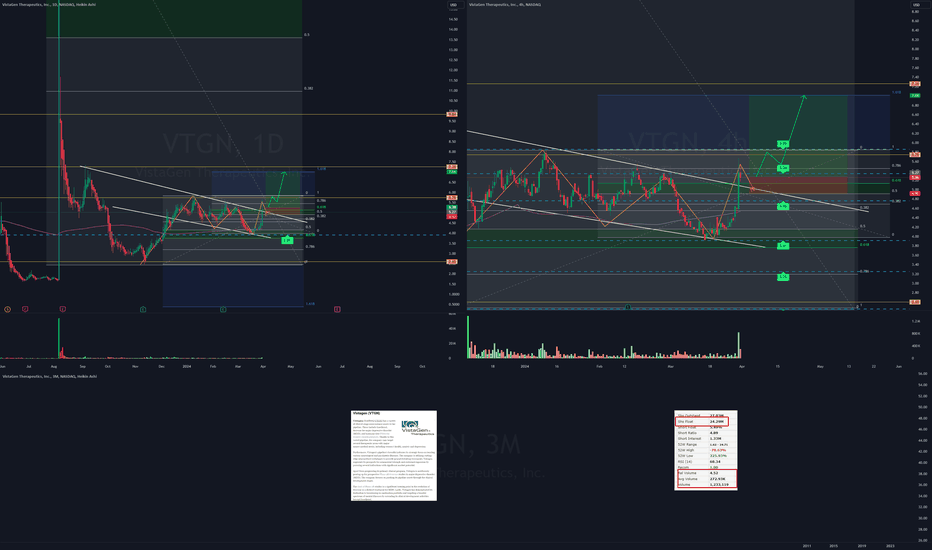This screenshot has width=932, height=550.
Task: Click the '1.2M' label on the 4h volume scale
Action: tap(915, 321)
